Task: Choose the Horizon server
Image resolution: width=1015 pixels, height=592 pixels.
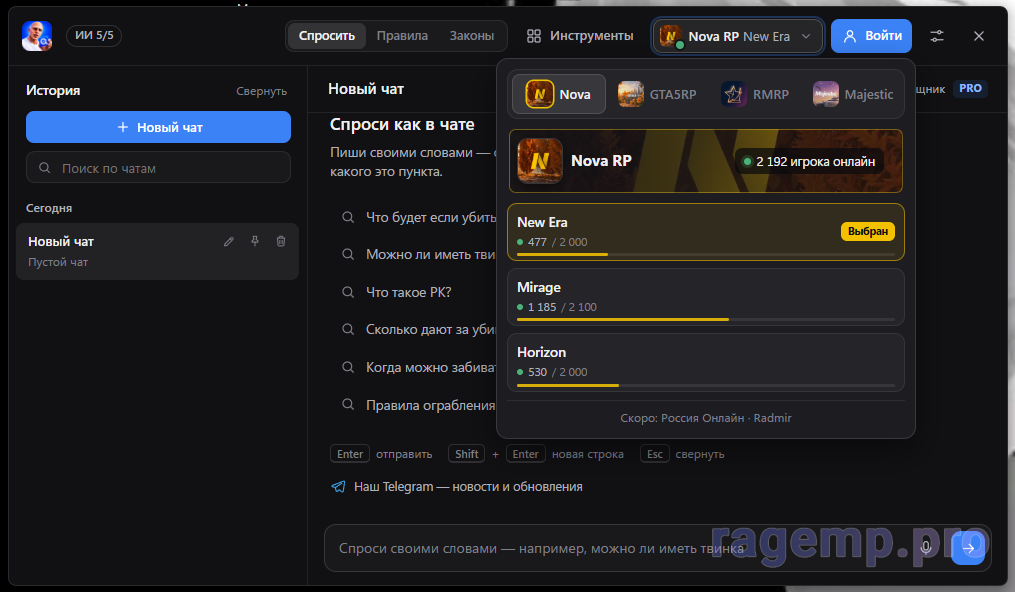Action: point(706,362)
